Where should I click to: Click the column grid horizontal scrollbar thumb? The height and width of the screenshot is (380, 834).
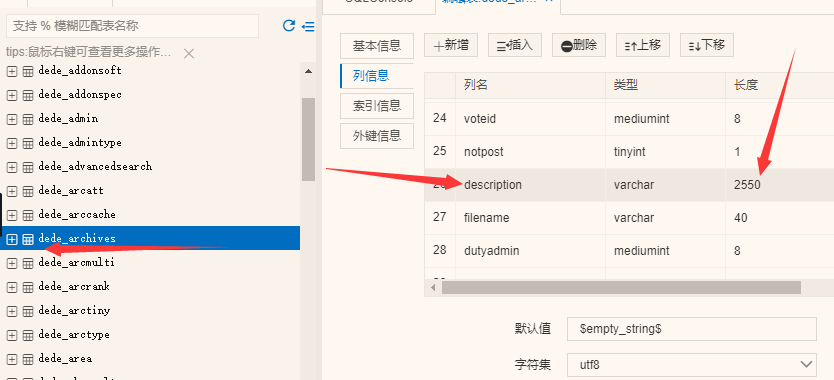621,287
